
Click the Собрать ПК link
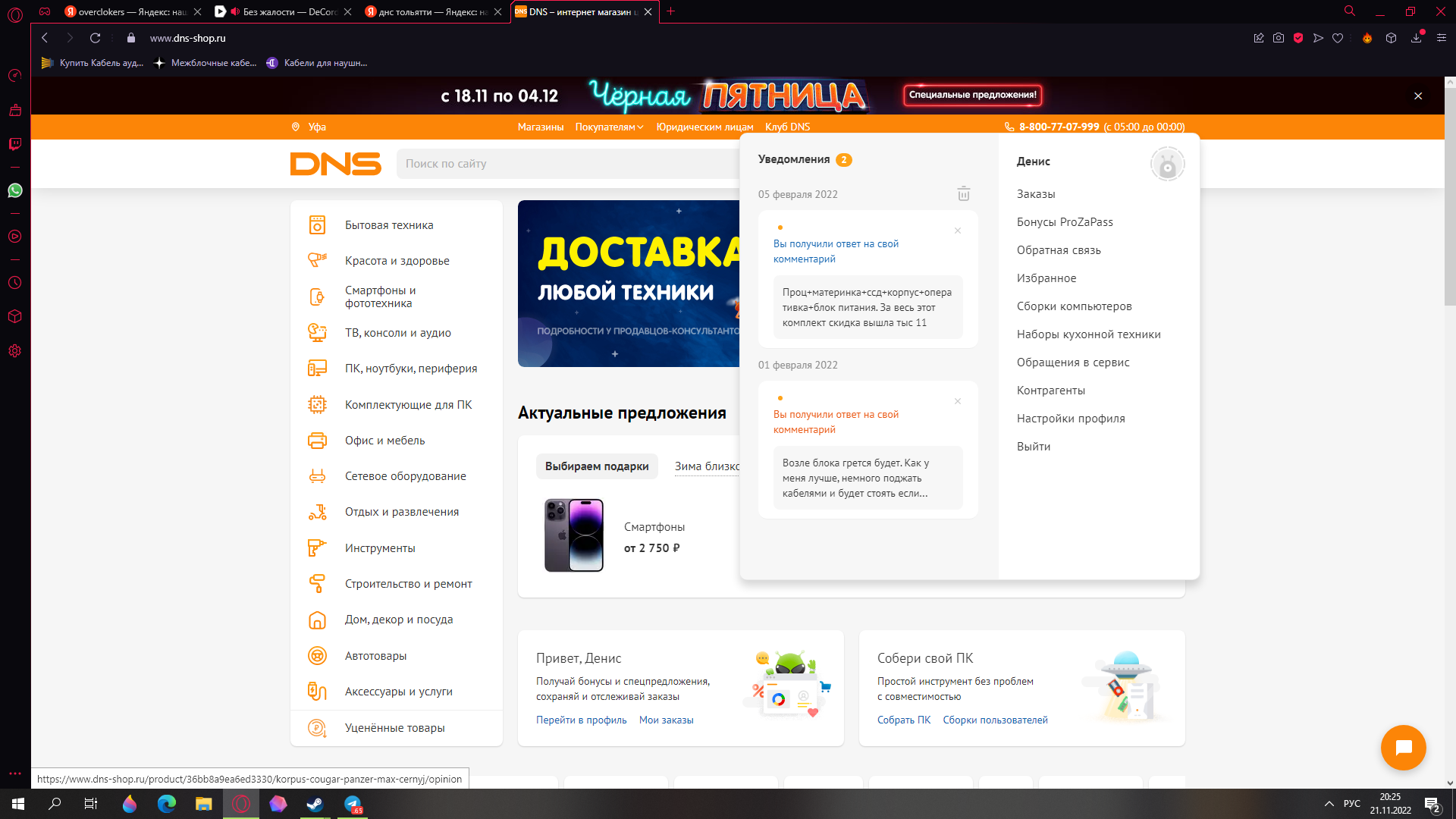(x=903, y=720)
